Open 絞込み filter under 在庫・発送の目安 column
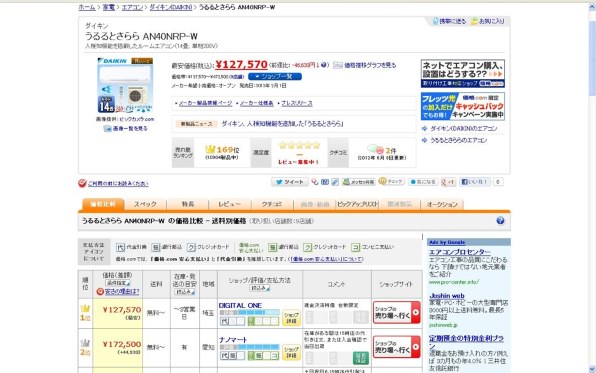 pyautogui.click(x=185, y=292)
